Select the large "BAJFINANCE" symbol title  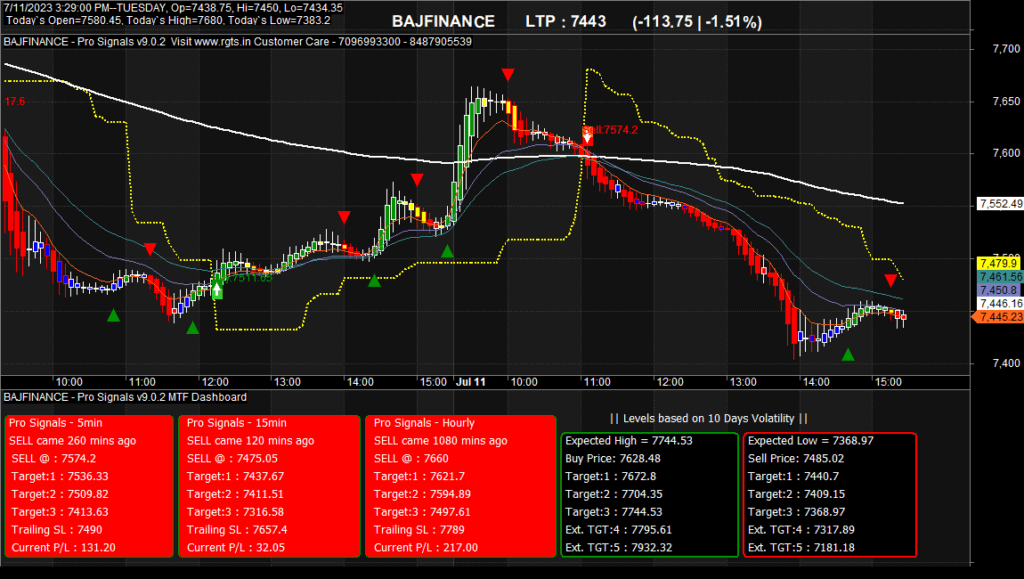(x=443, y=22)
